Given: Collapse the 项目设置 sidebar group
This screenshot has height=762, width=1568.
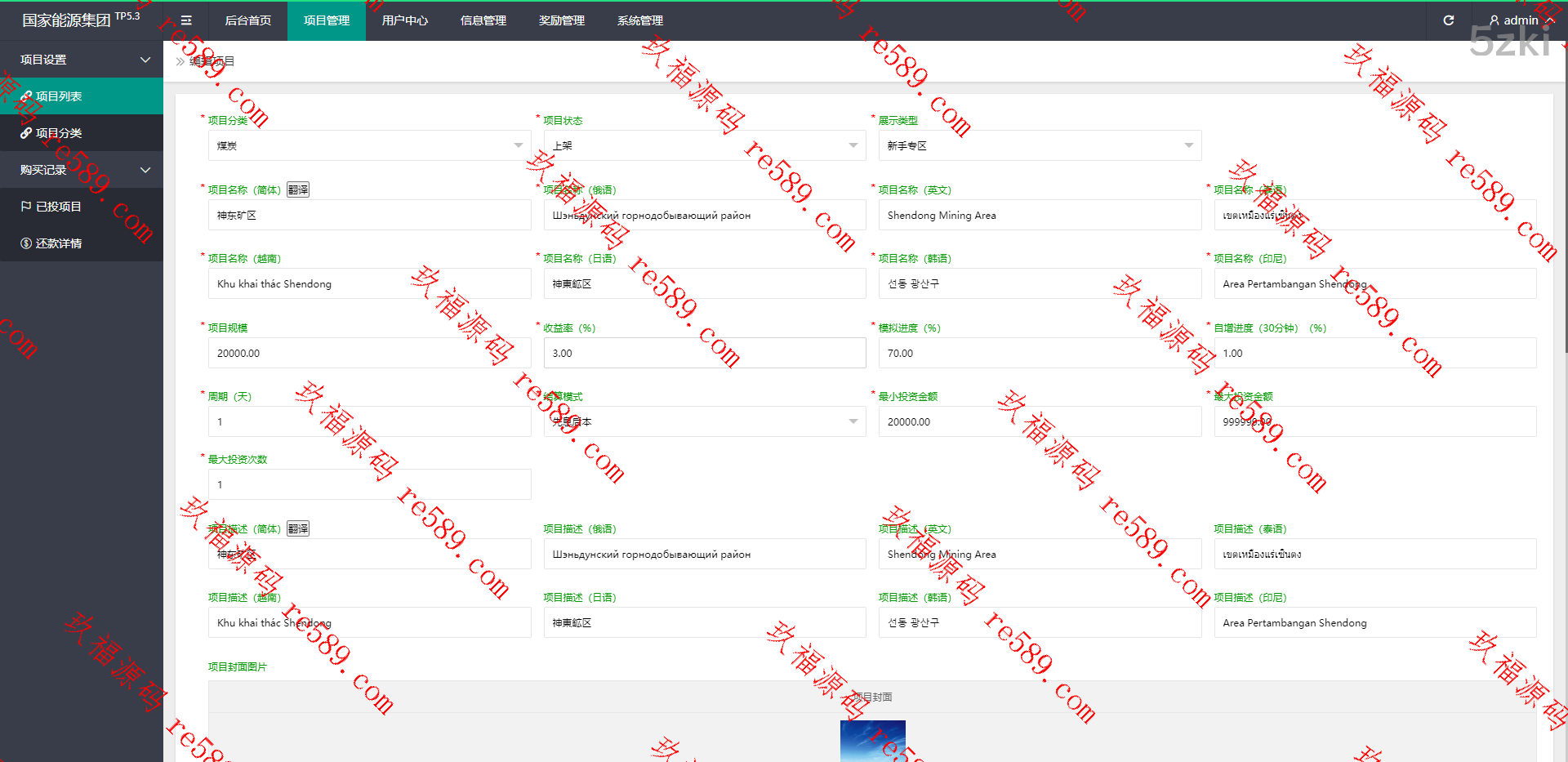Looking at the screenshot, I should coord(82,60).
